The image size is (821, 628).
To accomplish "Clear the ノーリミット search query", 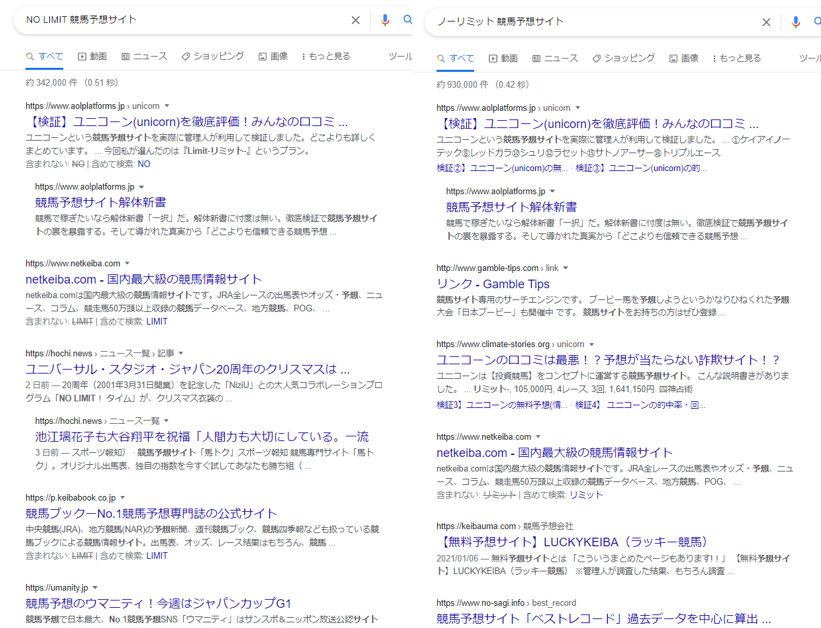I will tap(766, 22).
